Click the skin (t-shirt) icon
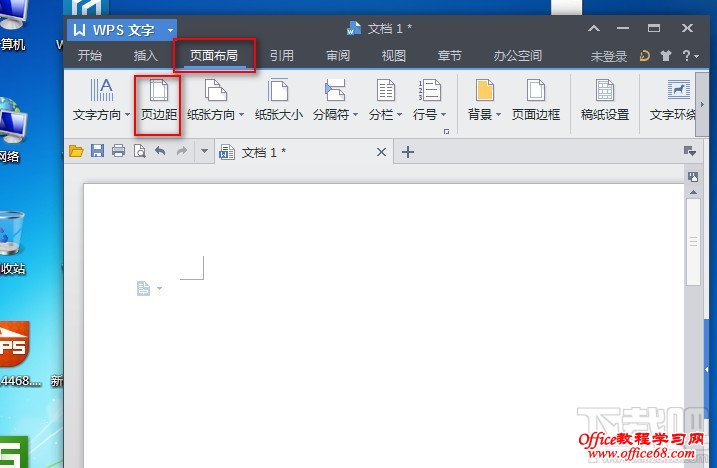The height and width of the screenshot is (468, 717). tap(666, 56)
